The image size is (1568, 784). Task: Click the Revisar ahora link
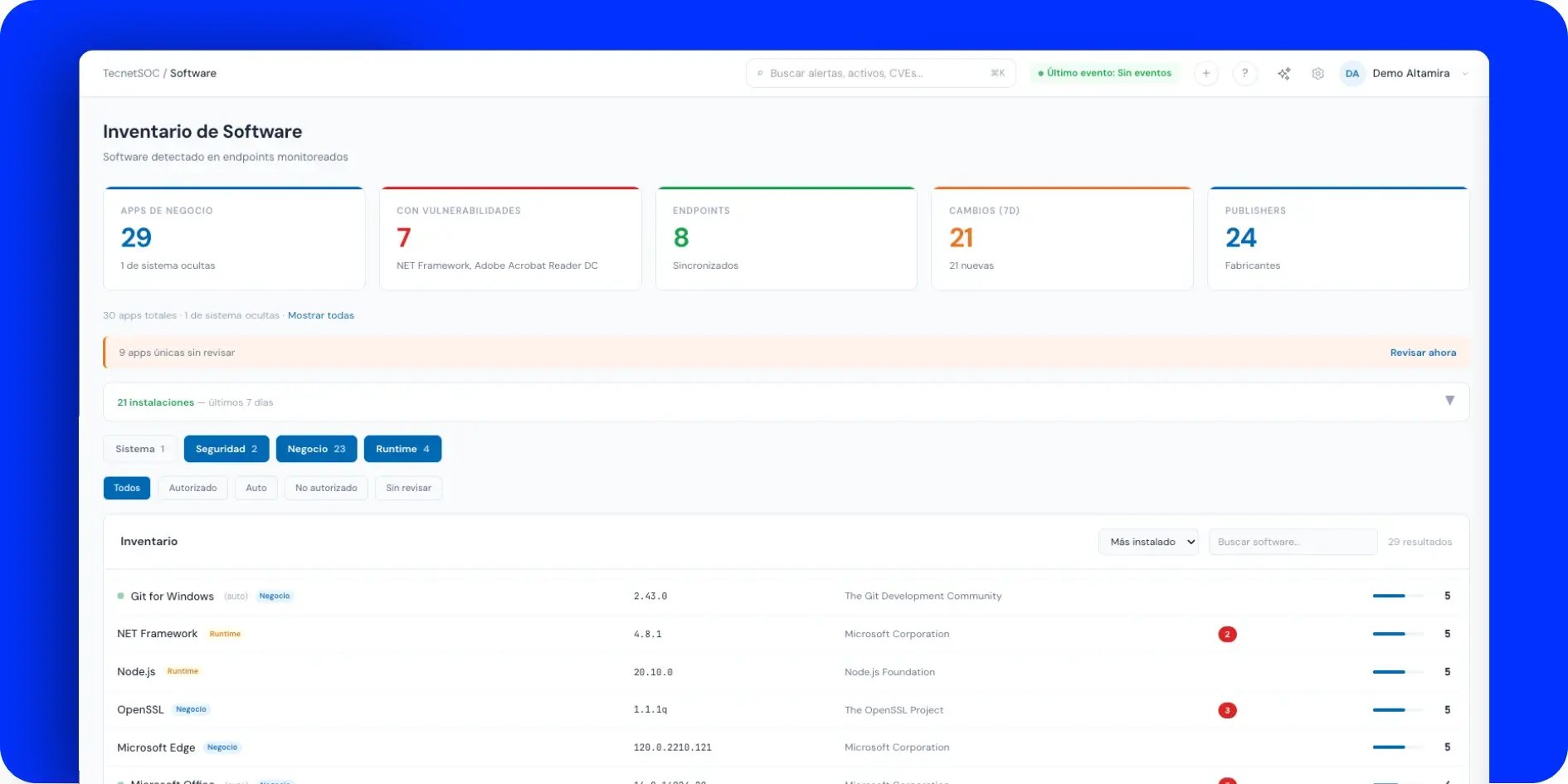pyautogui.click(x=1423, y=353)
